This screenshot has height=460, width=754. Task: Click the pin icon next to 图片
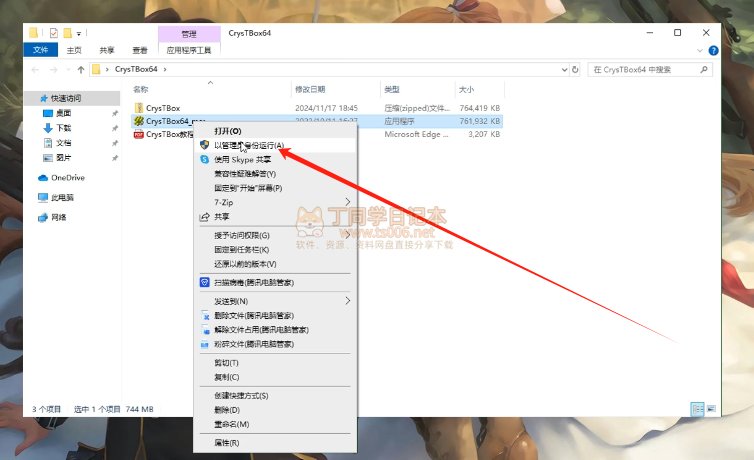pyautogui.click(x=115, y=158)
